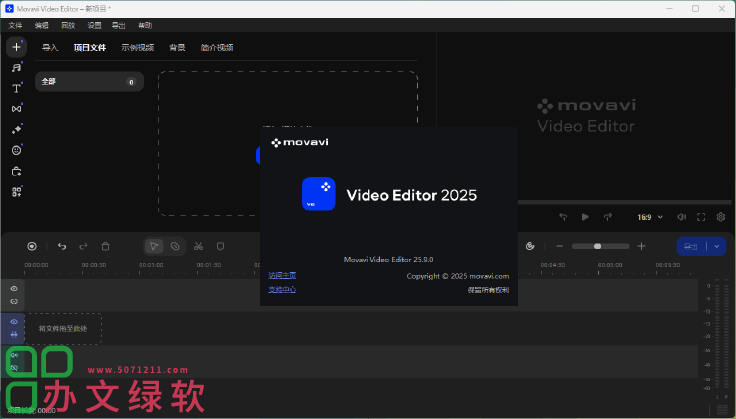Open the 访问主页 link in About dialog
The height and width of the screenshot is (419, 736).
click(x=282, y=275)
